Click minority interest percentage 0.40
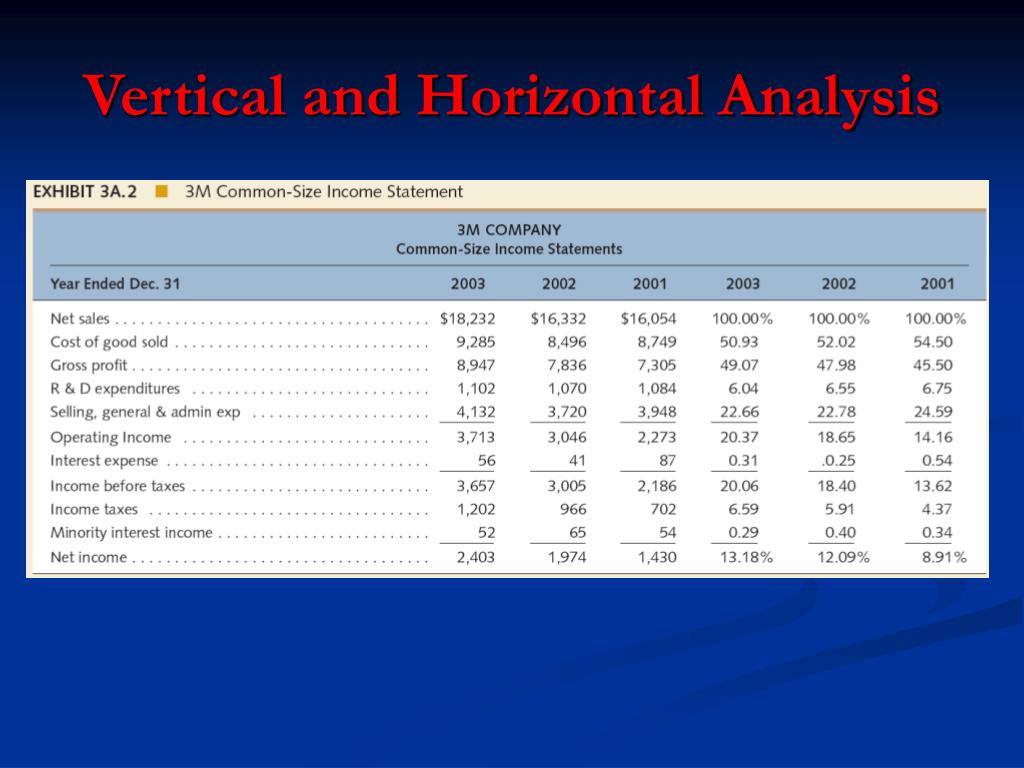This screenshot has height=768, width=1024. (x=840, y=533)
